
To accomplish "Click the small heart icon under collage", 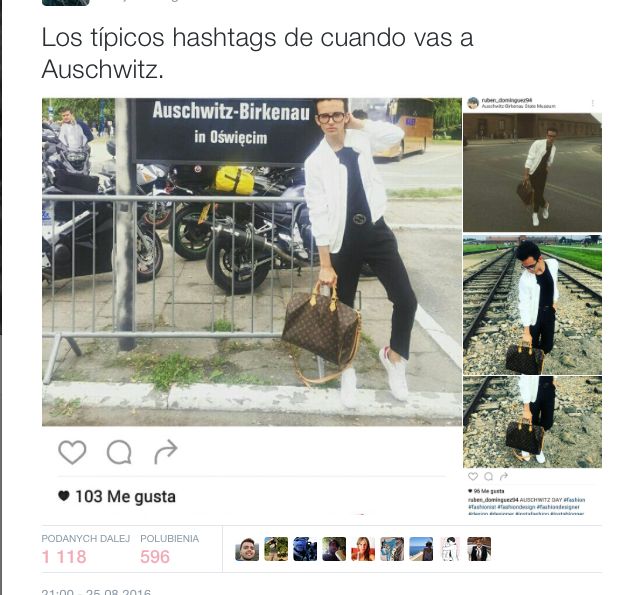I will point(473,476).
